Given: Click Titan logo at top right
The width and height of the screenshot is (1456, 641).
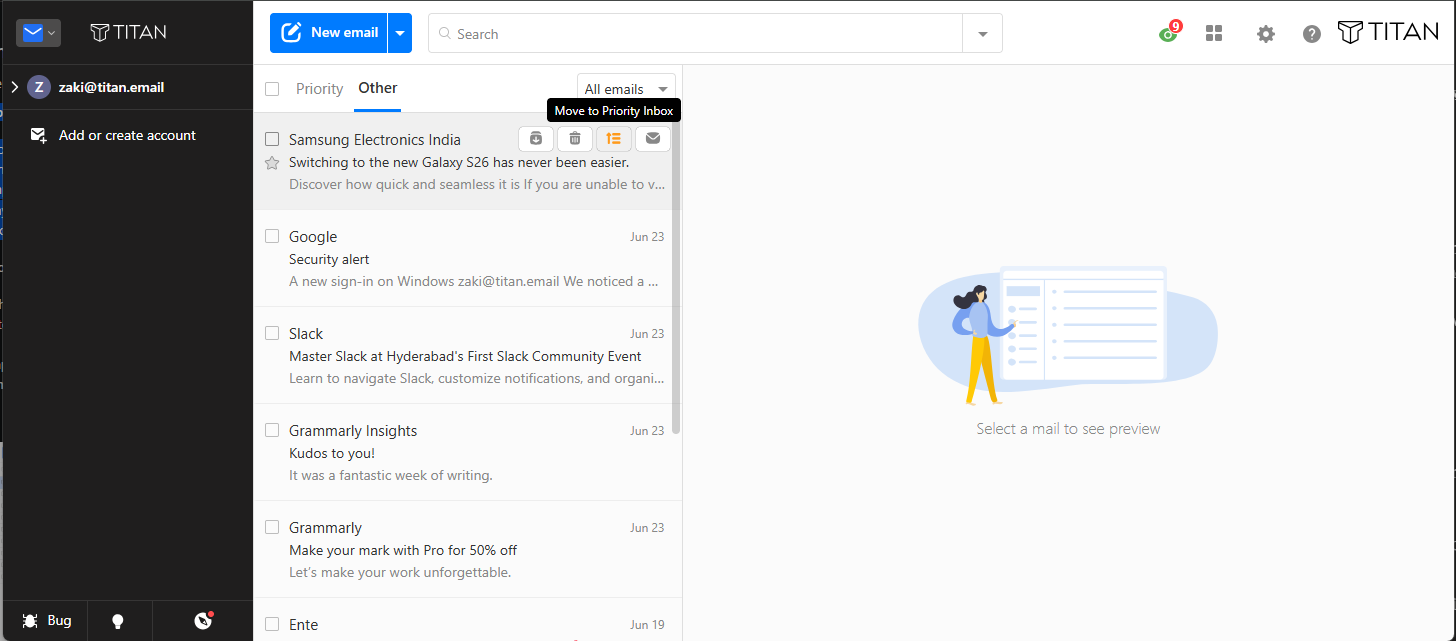Looking at the screenshot, I should click(x=1388, y=32).
